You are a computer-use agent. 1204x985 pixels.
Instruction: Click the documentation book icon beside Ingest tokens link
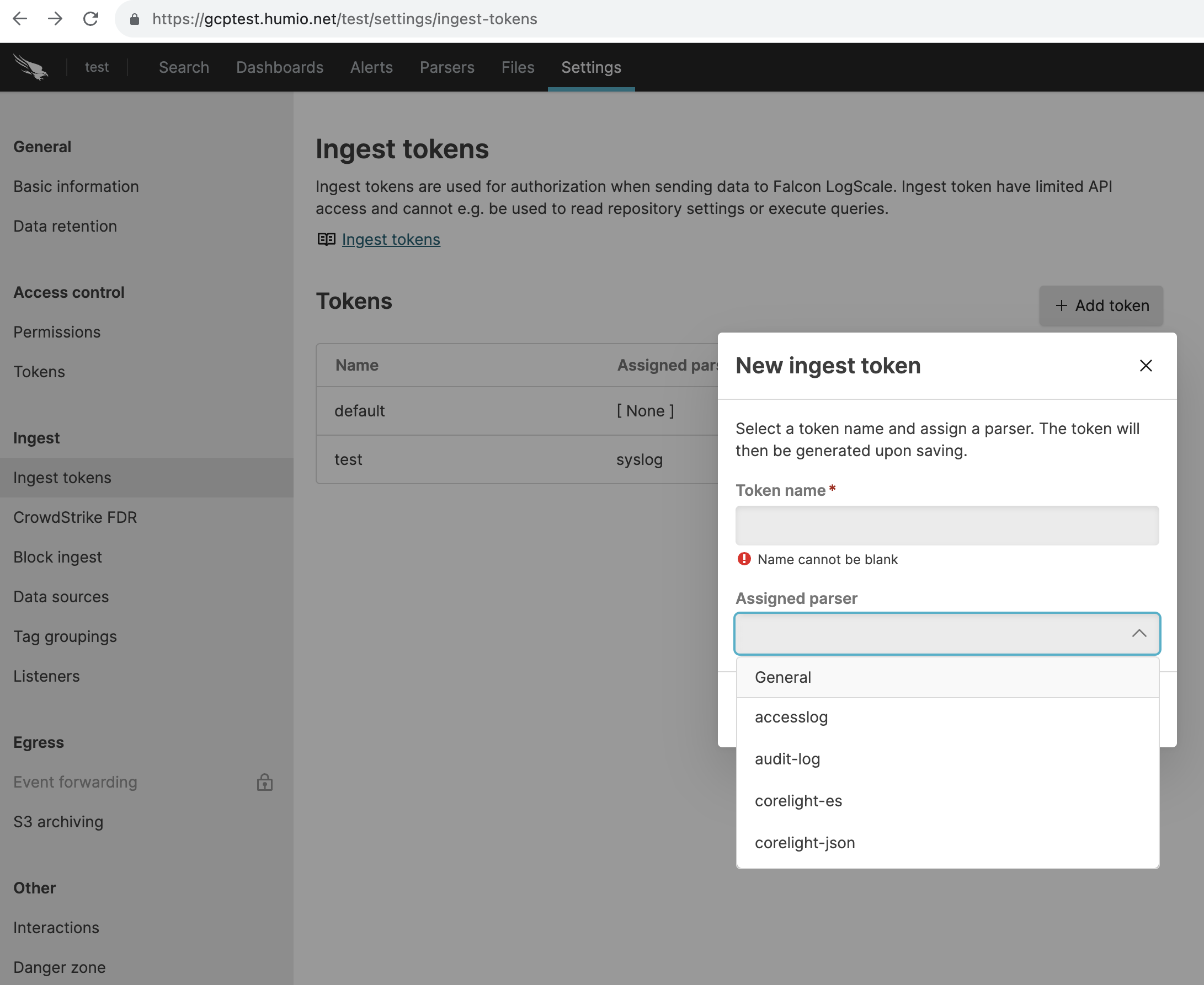pyautogui.click(x=326, y=239)
